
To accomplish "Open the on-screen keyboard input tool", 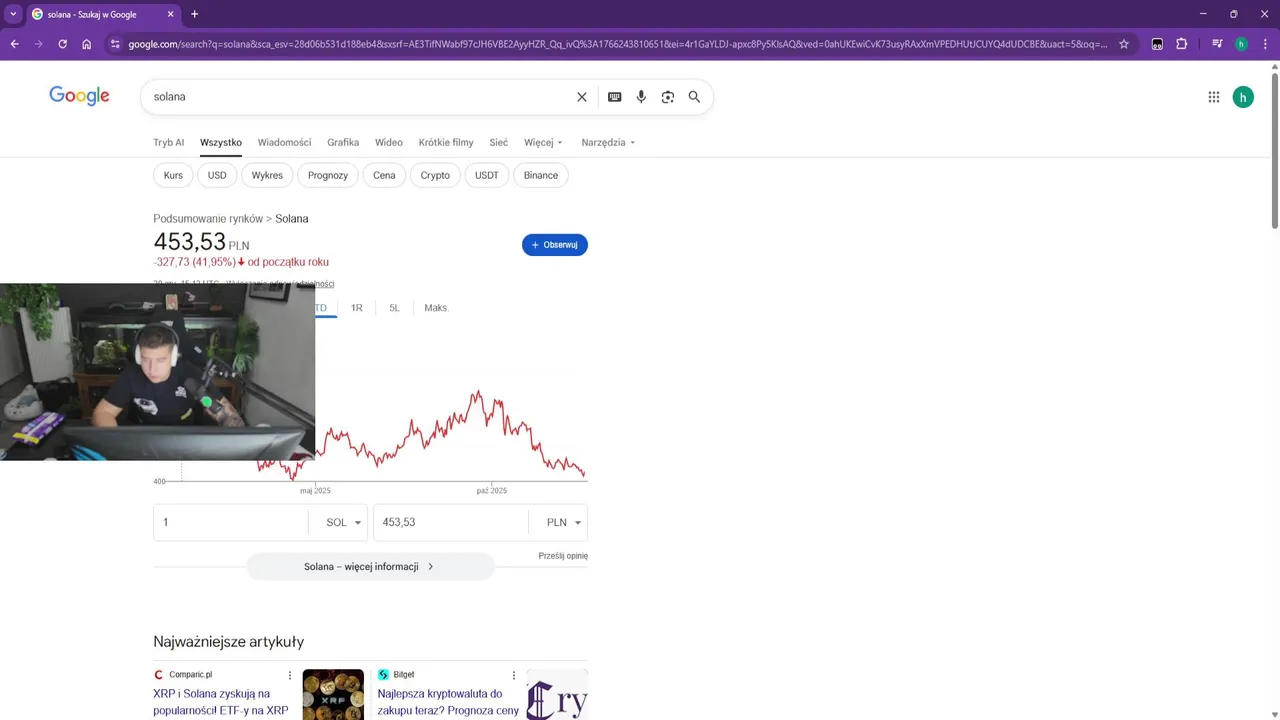I will click(x=614, y=97).
